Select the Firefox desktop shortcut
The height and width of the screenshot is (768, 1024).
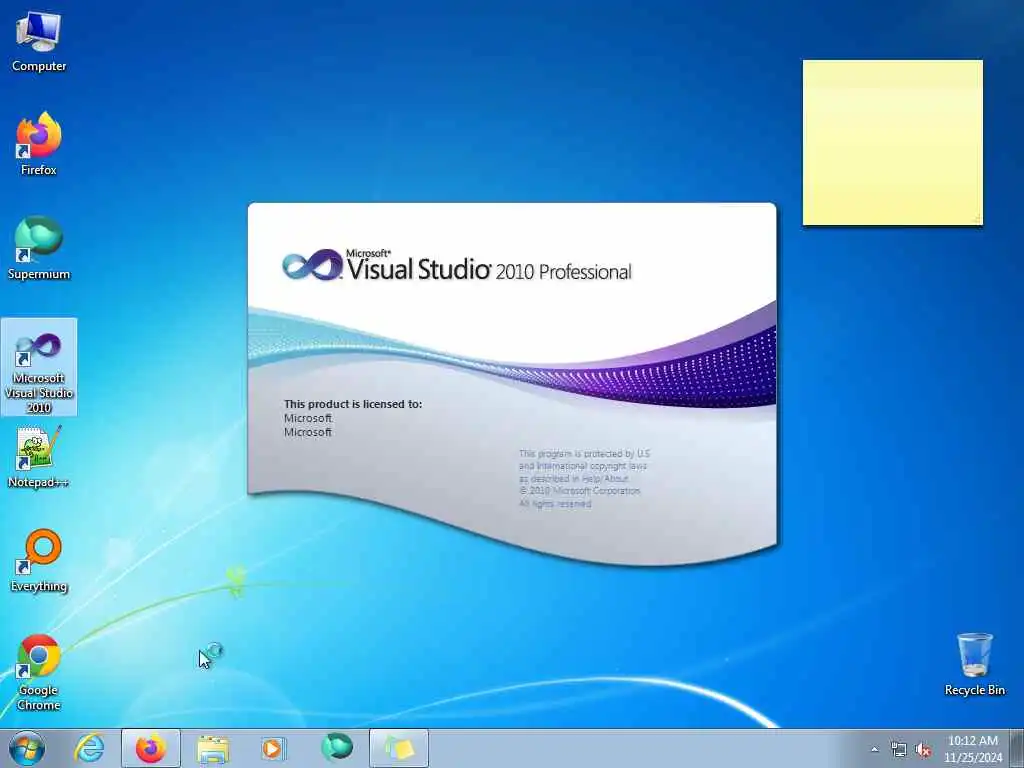pos(39,144)
